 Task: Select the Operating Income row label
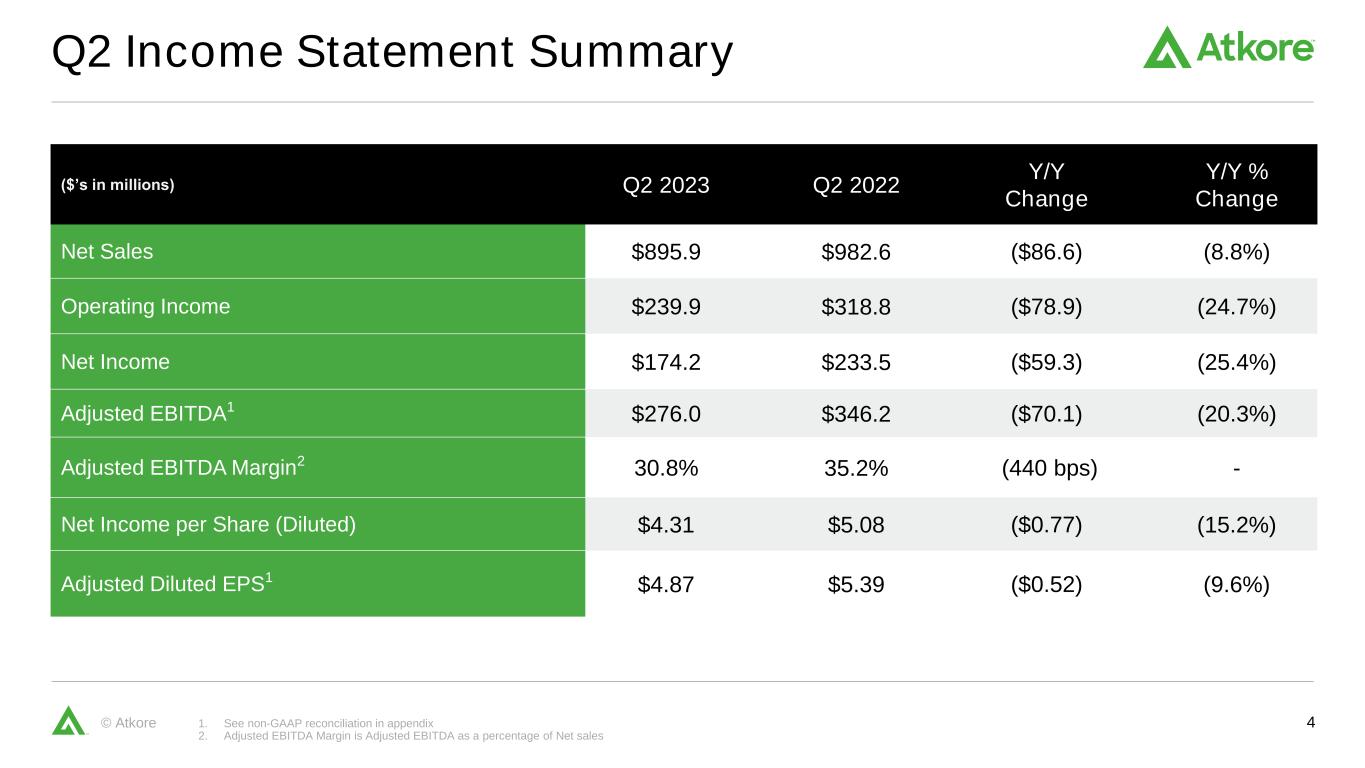[145, 307]
